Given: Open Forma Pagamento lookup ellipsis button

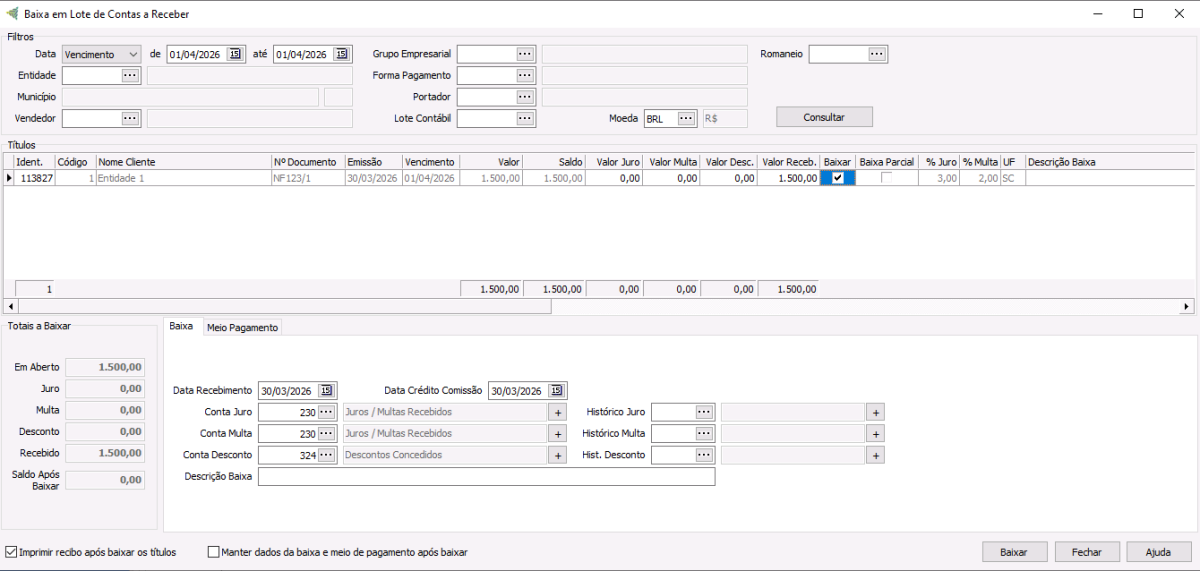Looking at the screenshot, I should point(525,75).
